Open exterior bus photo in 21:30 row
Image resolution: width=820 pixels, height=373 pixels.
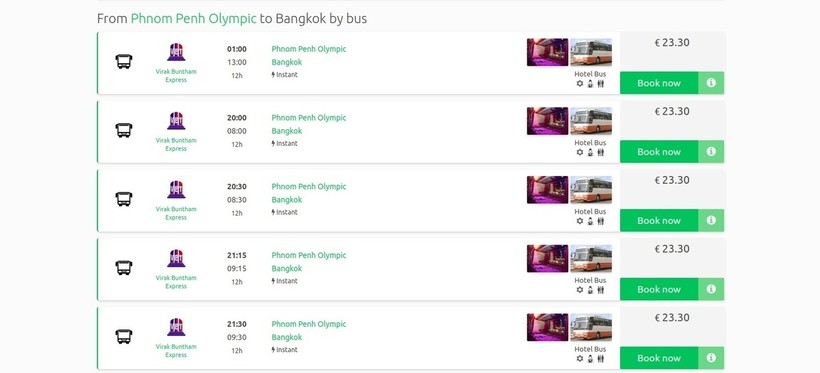(591, 327)
